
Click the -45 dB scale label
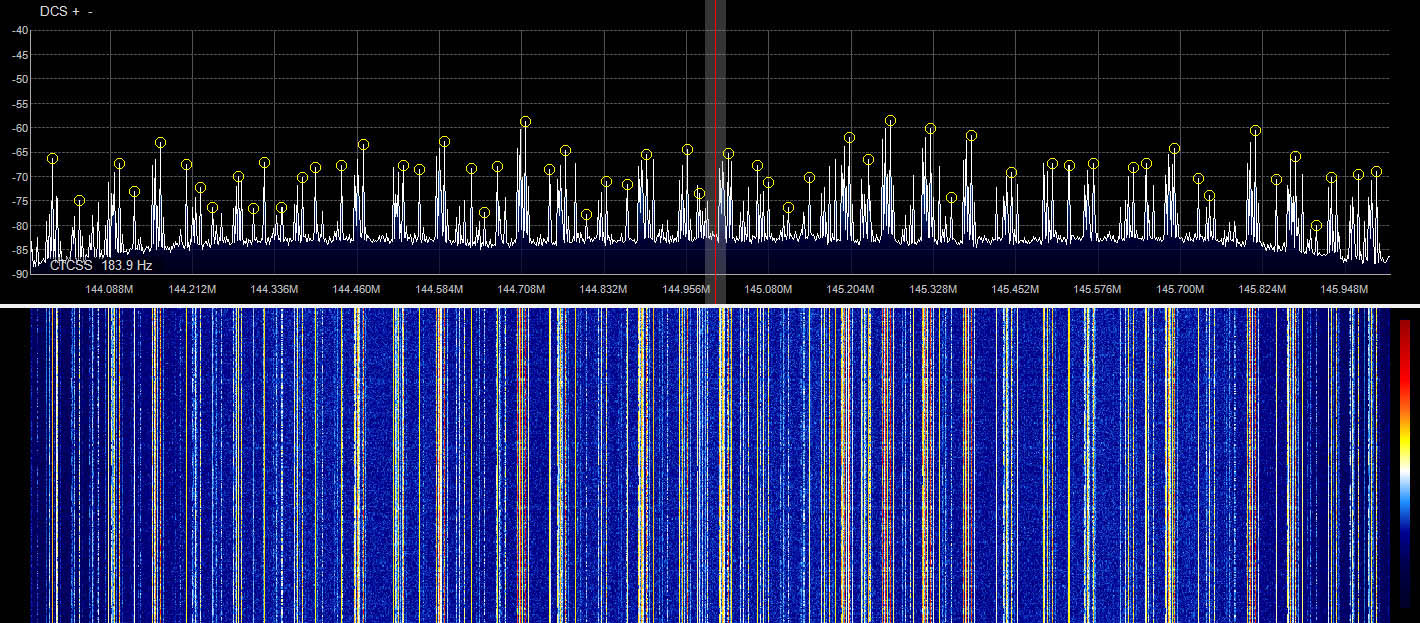point(19,54)
